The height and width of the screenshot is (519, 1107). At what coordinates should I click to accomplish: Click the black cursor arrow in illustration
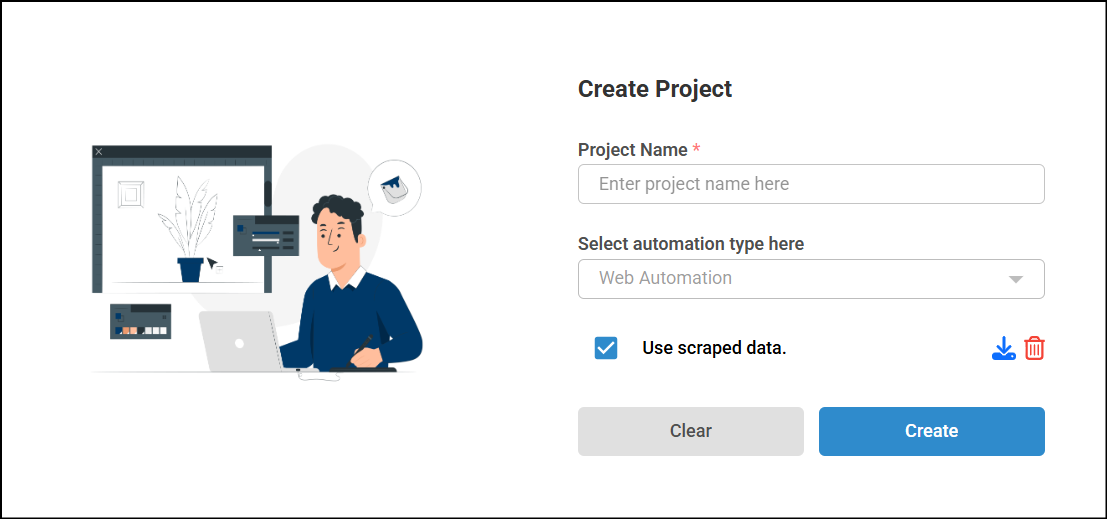(211, 264)
